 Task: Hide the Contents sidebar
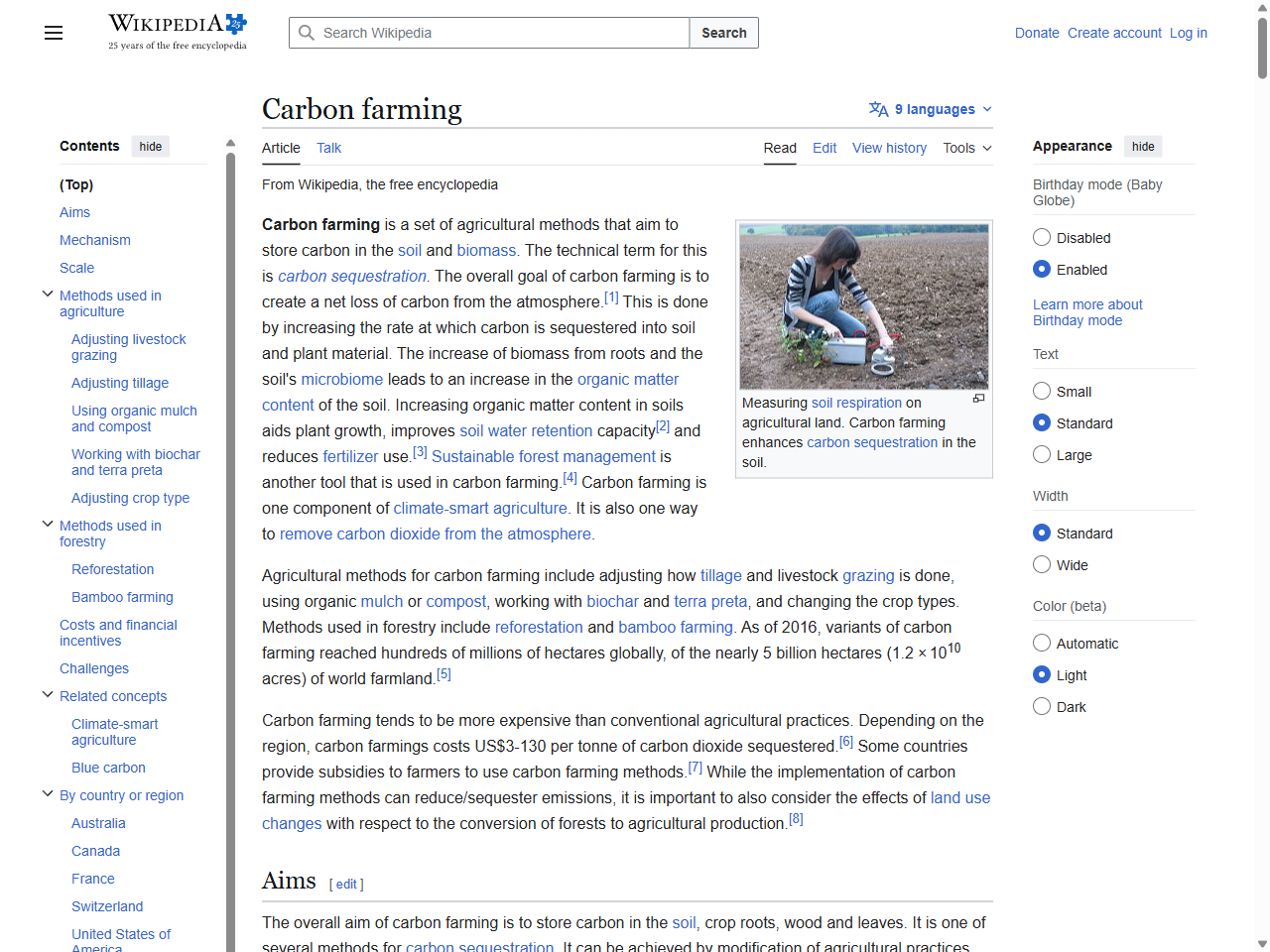(x=150, y=146)
